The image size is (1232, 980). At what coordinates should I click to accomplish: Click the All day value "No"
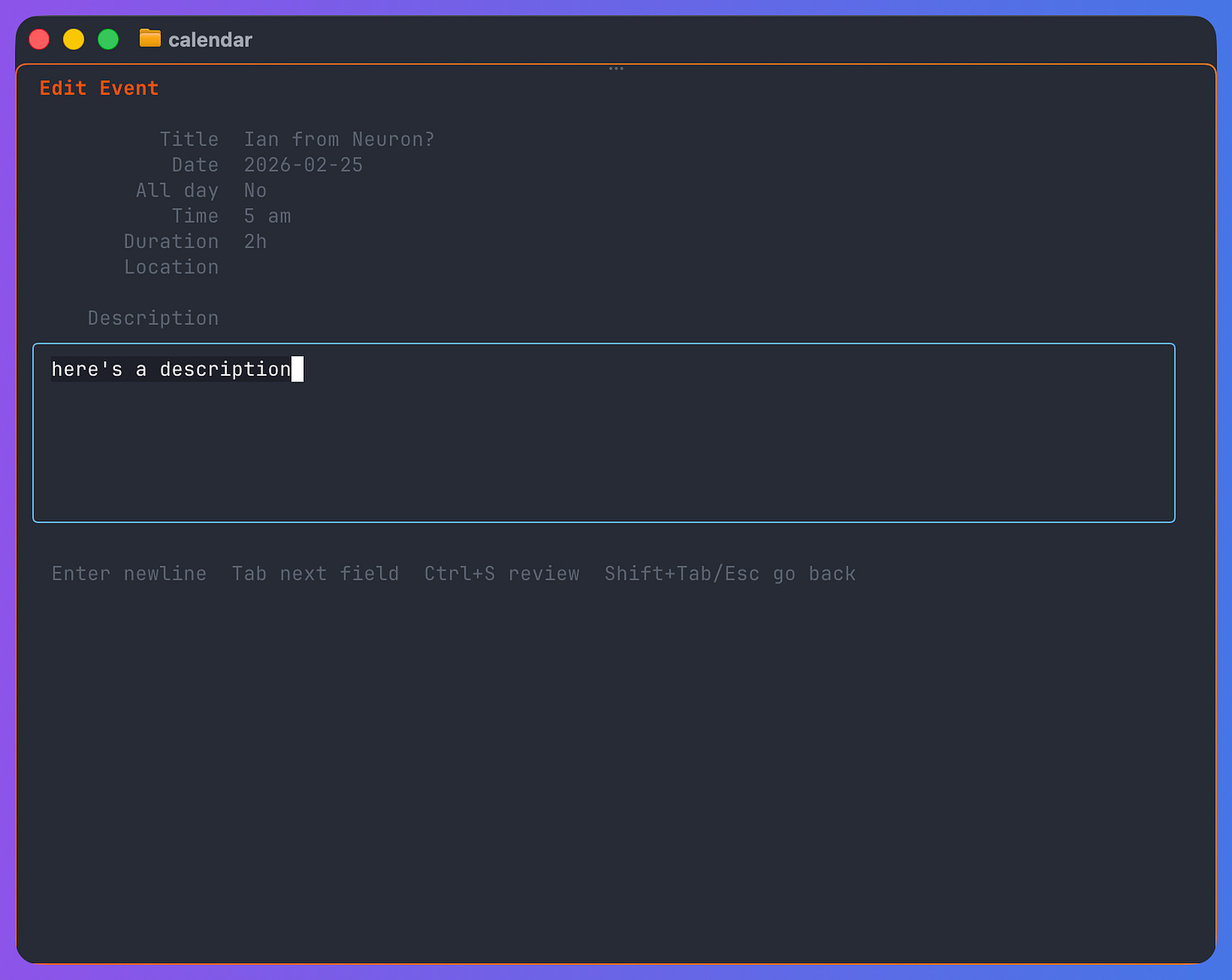coord(256,190)
